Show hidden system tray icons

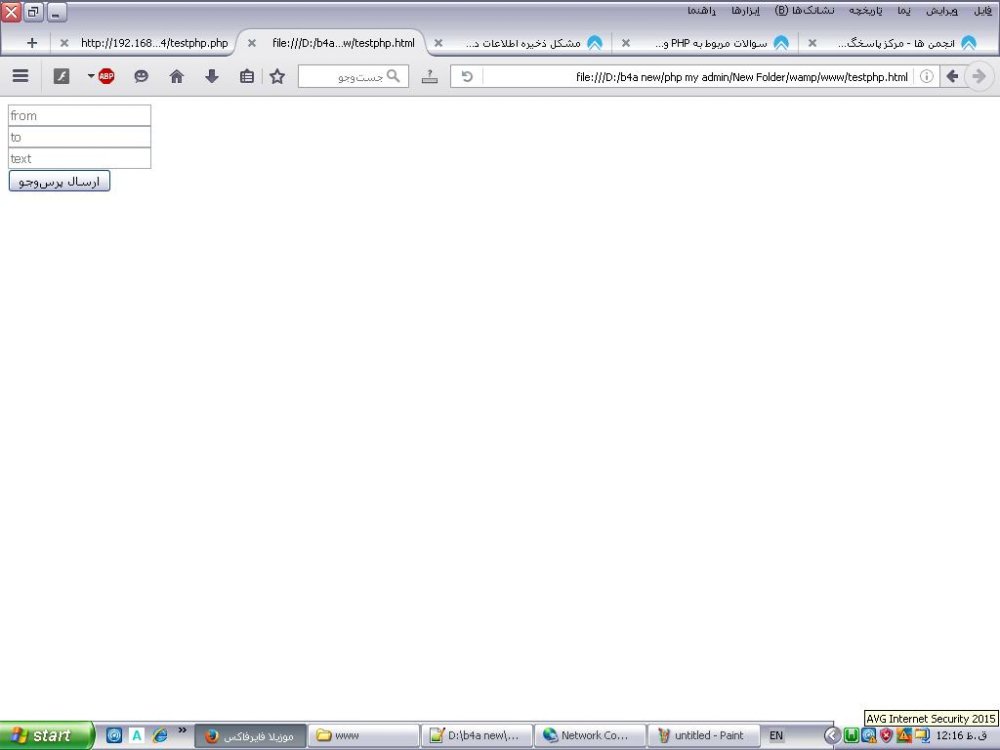click(831, 735)
